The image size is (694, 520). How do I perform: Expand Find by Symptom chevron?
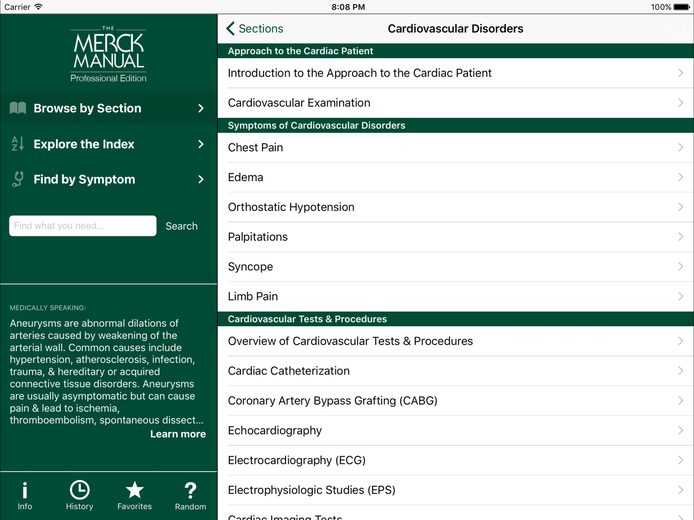point(201,179)
